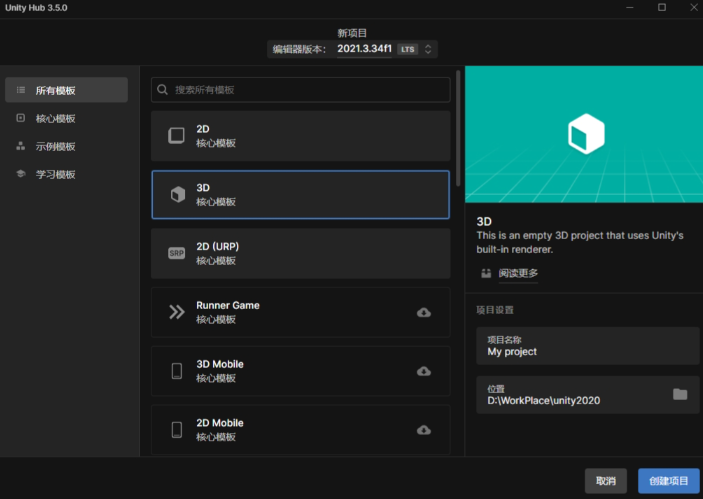The height and width of the screenshot is (499, 703).
Task: Focus the 搜索所有模板 search field
Action: [x=300, y=90]
